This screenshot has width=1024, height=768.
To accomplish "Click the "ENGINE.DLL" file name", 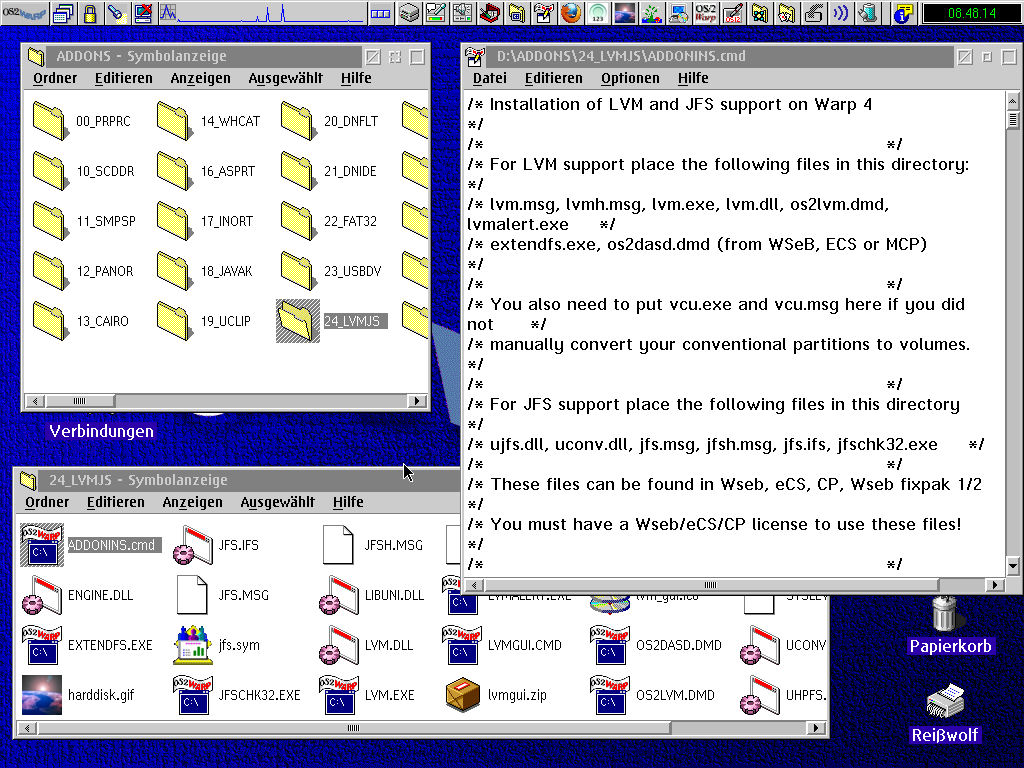I will click(101, 595).
